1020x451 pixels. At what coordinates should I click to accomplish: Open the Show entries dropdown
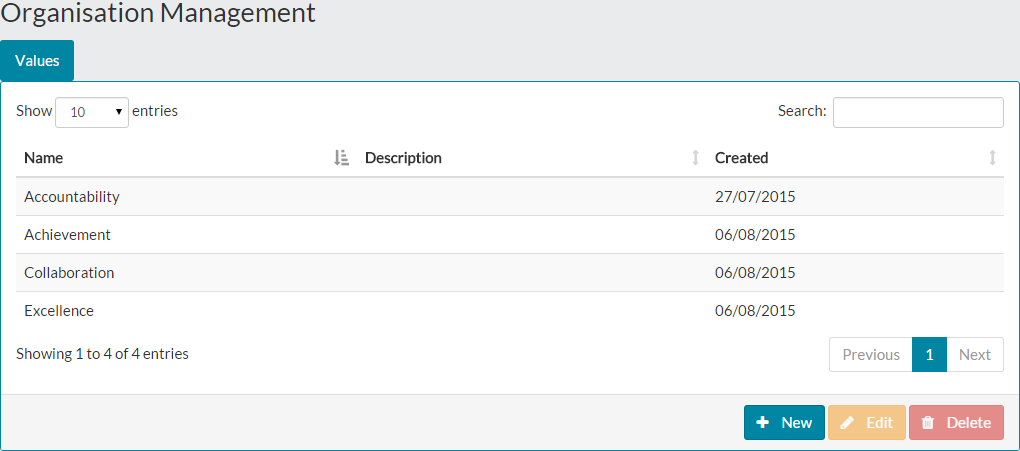tap(92, 112)
